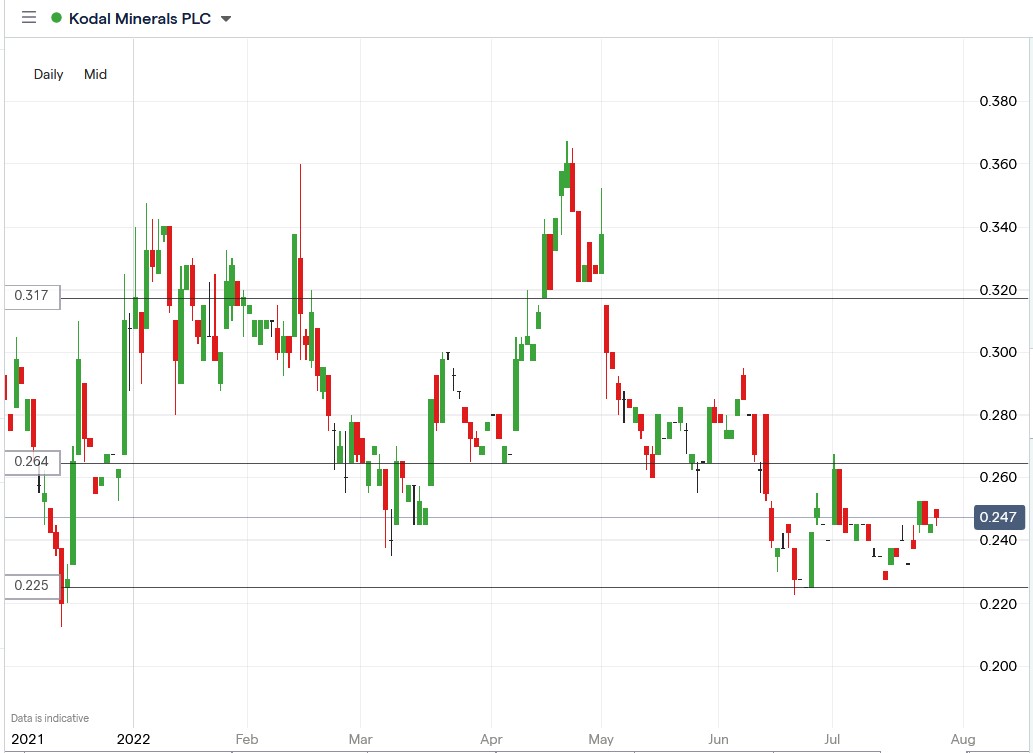Select the blue 0.247 current price tag
The image size is (1033, 753).
[x=997, y=517]
